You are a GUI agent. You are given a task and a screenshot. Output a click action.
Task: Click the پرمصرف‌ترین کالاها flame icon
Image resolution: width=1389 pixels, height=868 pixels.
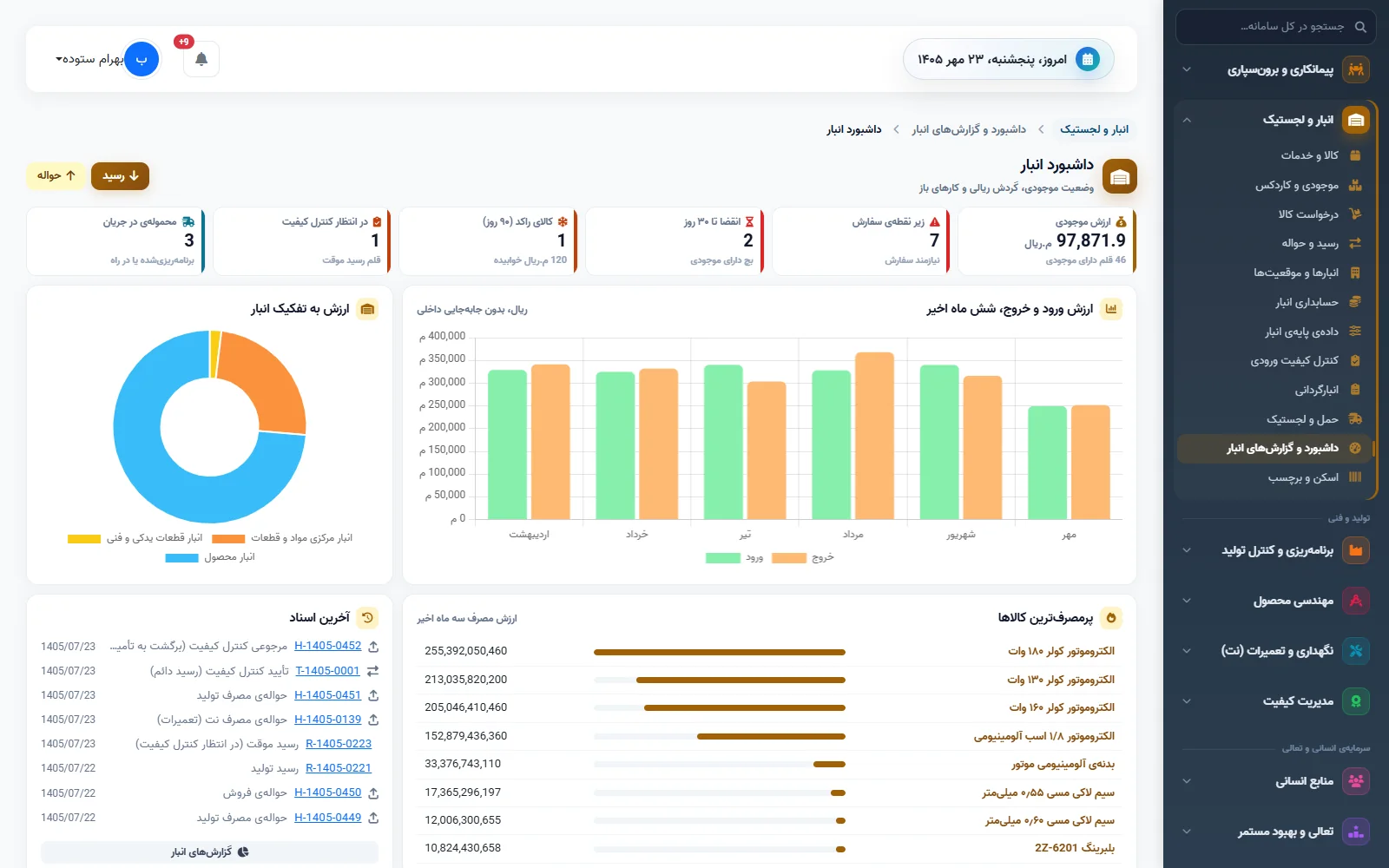1111,618
